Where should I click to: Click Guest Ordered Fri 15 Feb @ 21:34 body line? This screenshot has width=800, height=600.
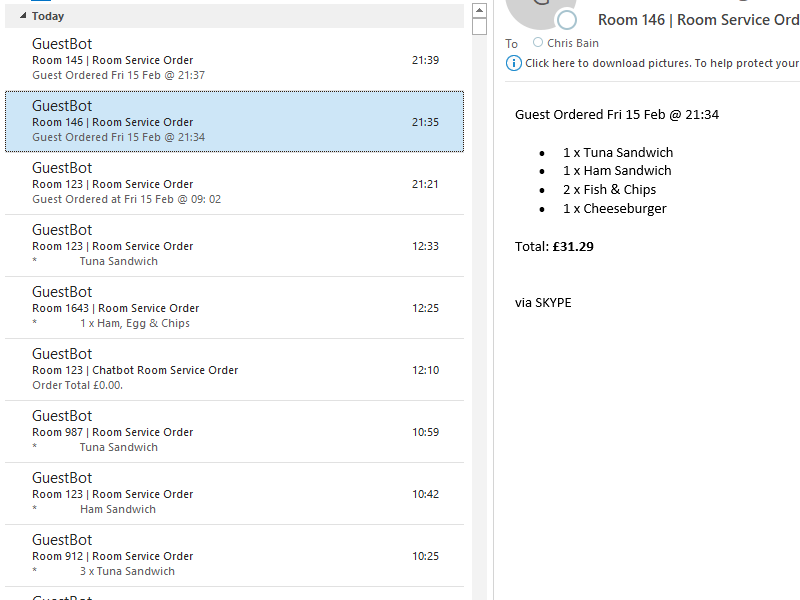[x=617, y=114]
